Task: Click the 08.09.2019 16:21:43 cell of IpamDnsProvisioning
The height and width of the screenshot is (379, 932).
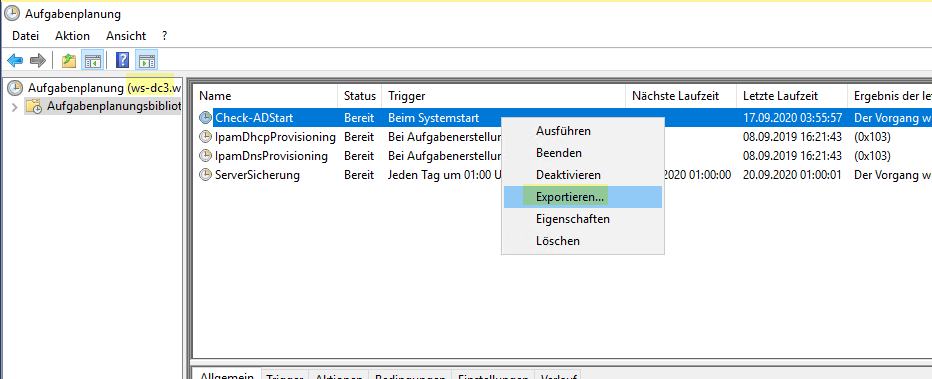Action: pos(792,156)
